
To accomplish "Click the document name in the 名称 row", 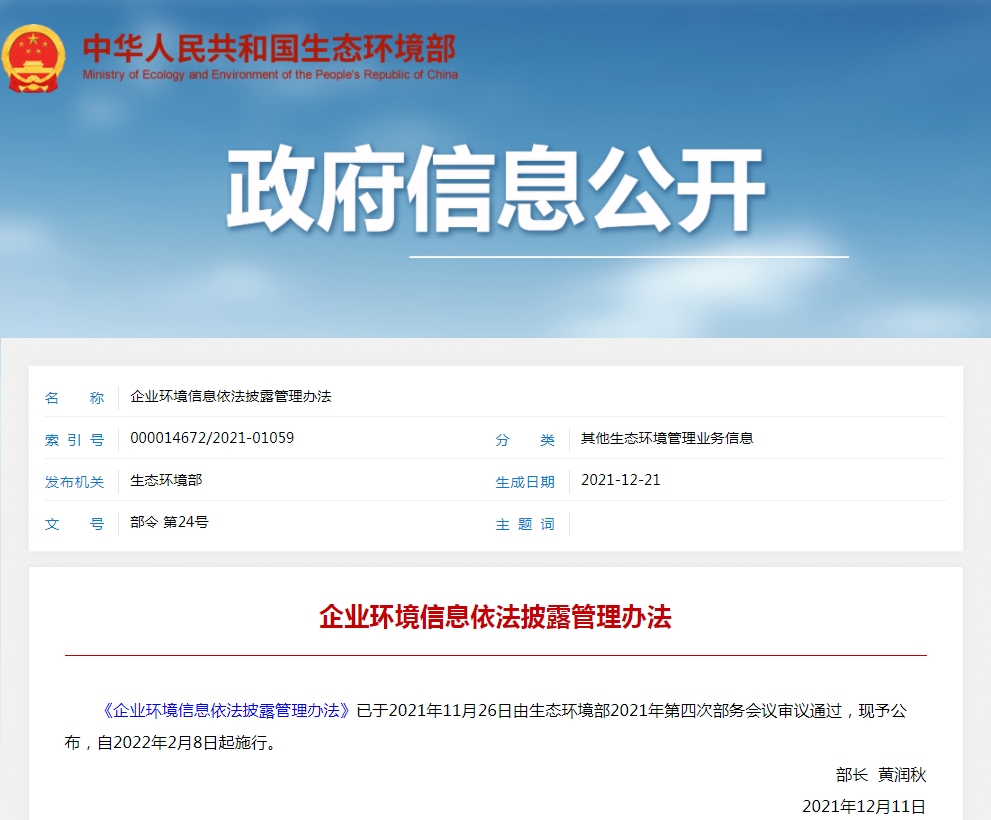I will click(231, 397).
